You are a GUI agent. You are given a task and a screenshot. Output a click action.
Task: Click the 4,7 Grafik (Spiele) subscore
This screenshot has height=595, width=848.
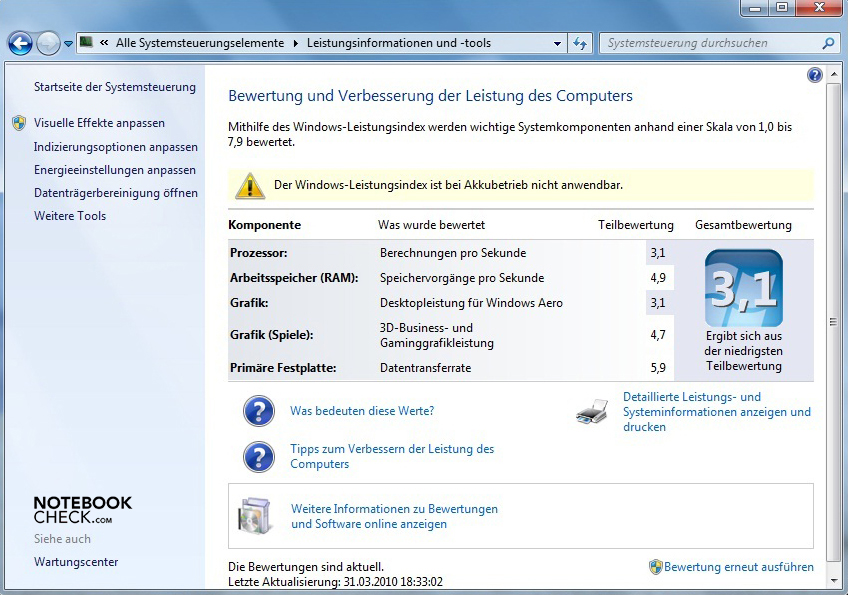coord(658,335)
